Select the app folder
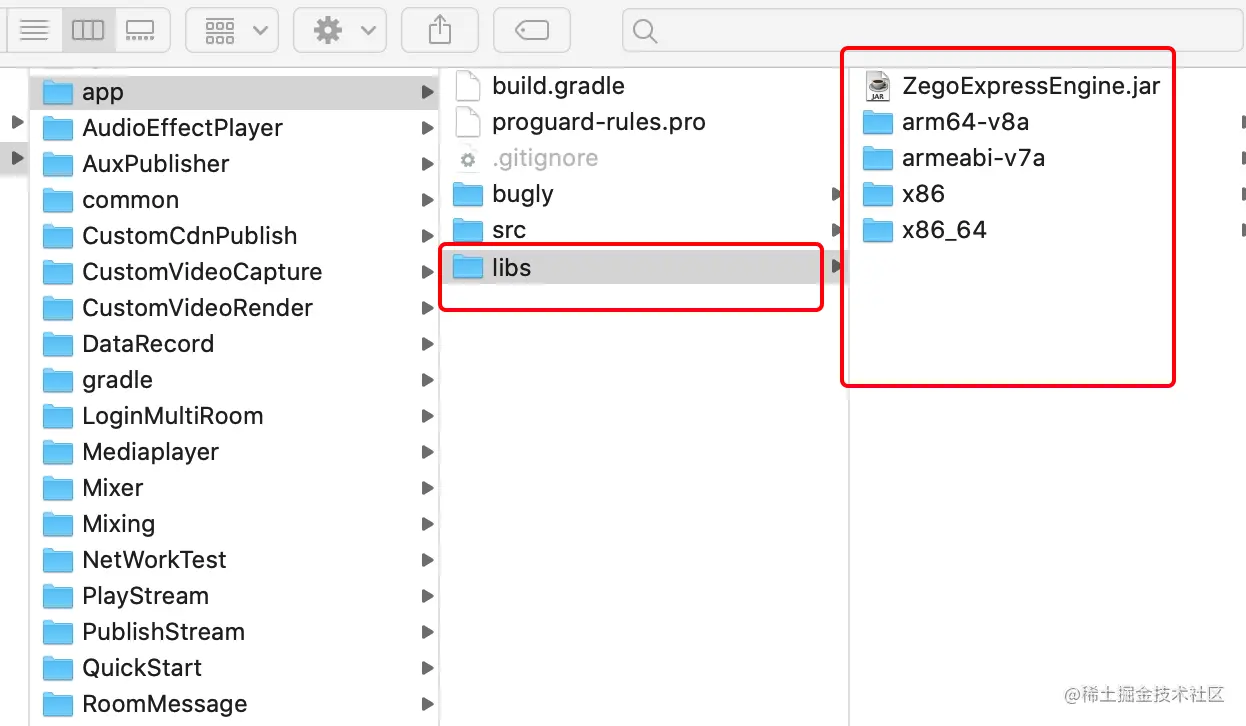The width and height of the screenshot is (1246, 726). tap(235, 92)
